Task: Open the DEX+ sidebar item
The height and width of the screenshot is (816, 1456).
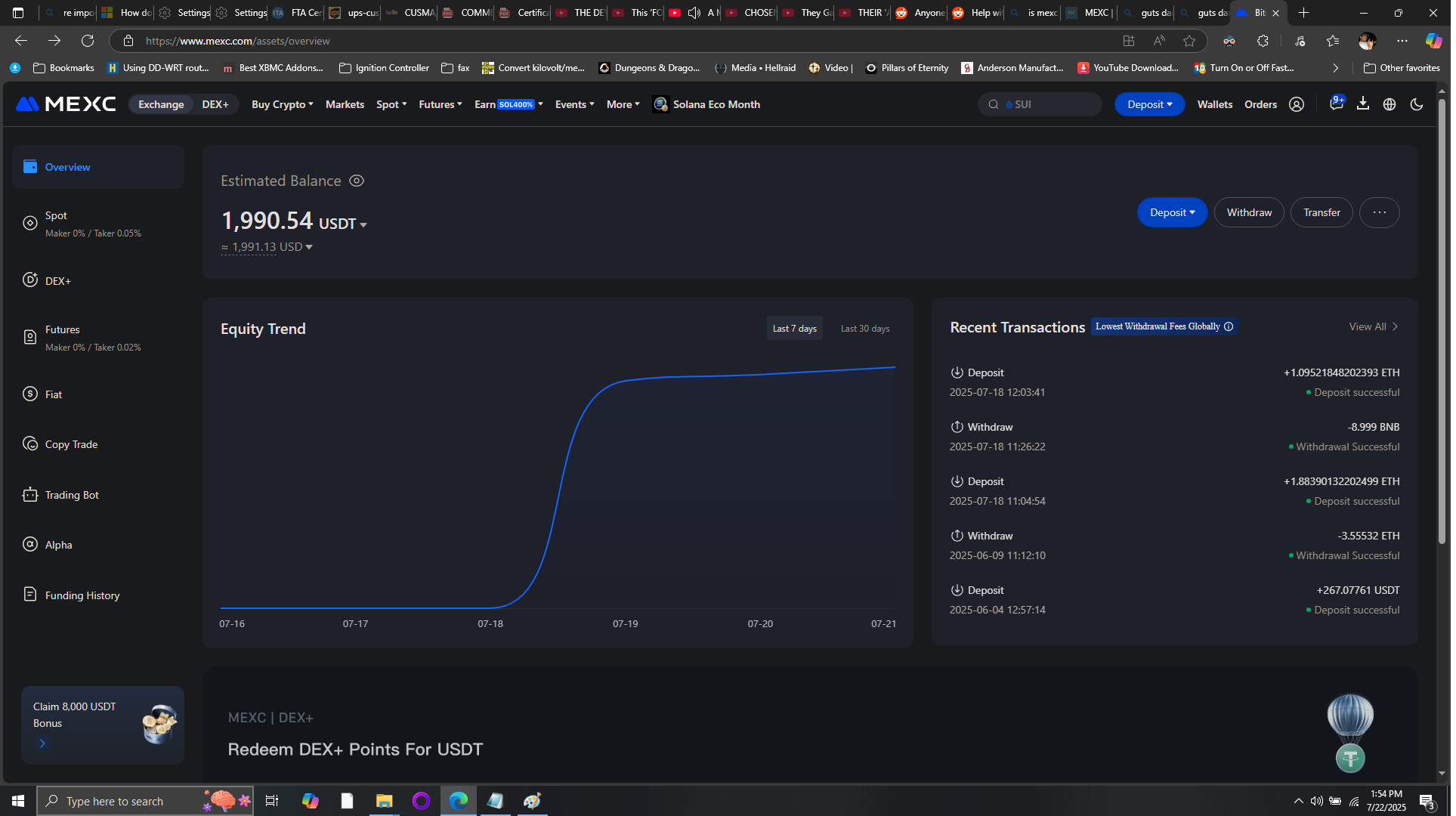Action: (98, 280)
